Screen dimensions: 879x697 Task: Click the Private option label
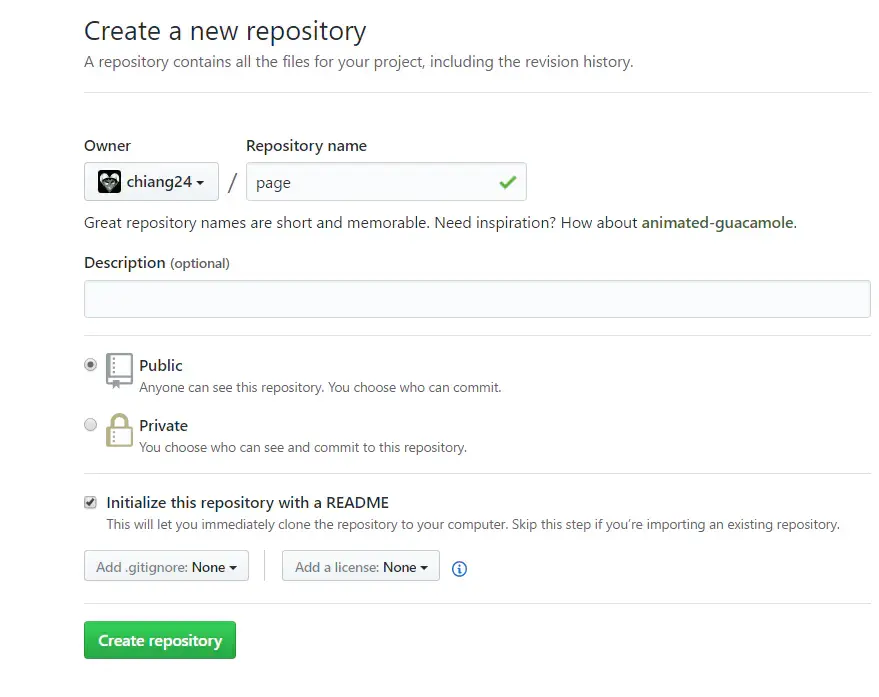(x=163, y=426)
